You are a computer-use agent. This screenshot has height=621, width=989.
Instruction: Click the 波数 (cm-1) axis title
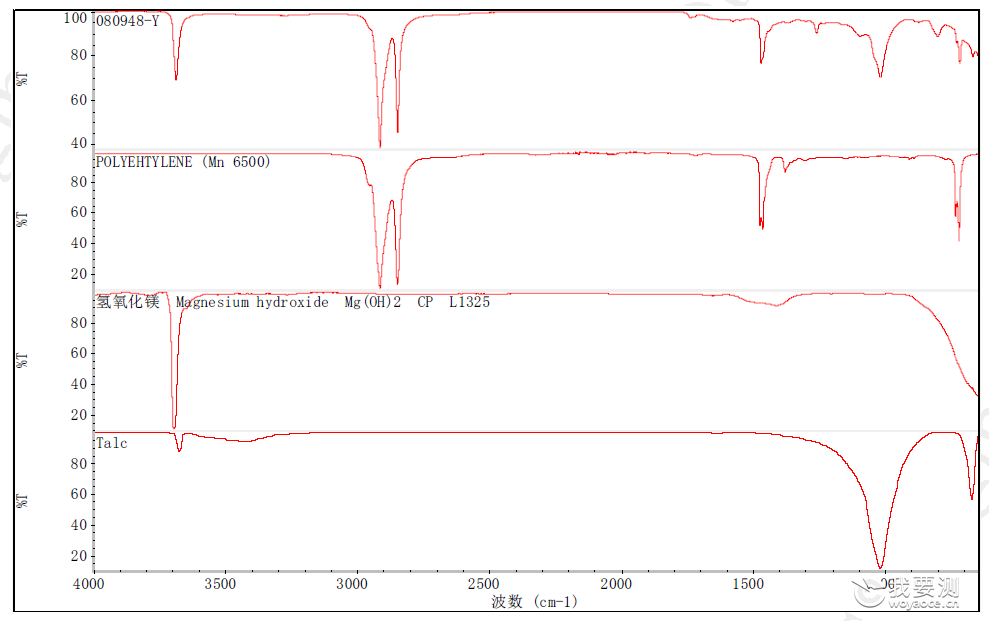535,602
